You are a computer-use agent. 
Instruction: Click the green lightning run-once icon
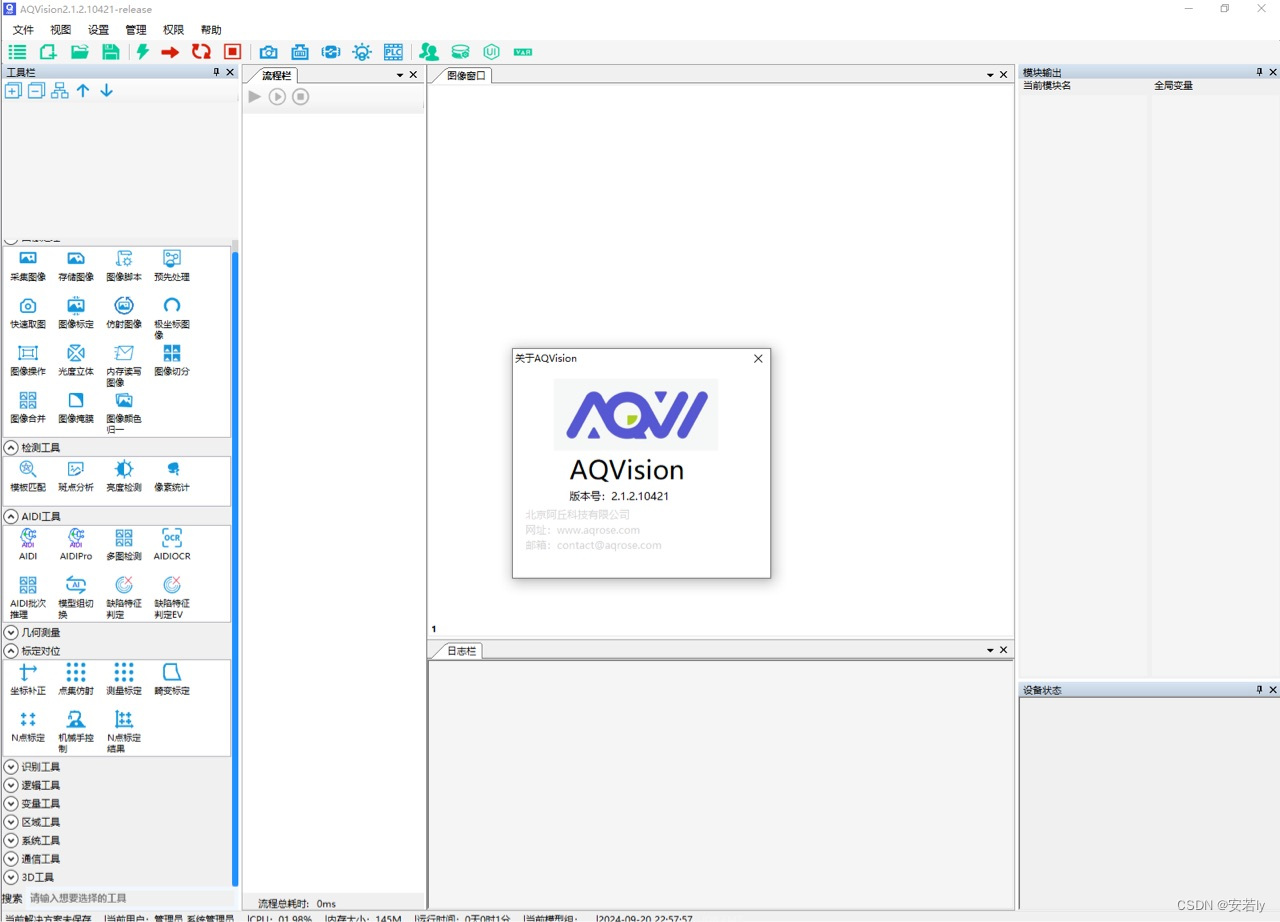coord(143,52)
